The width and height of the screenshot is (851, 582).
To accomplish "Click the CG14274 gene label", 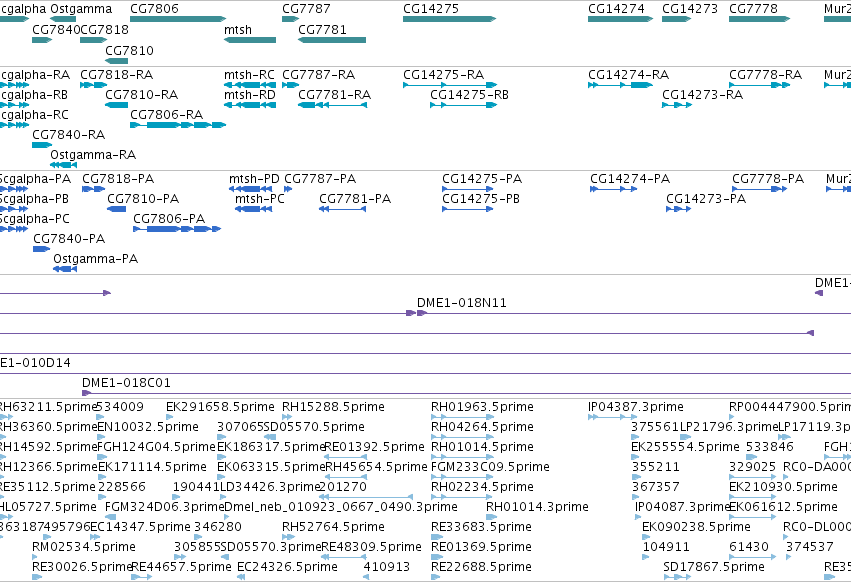I will pyautogui.click(x=617, y=9).
